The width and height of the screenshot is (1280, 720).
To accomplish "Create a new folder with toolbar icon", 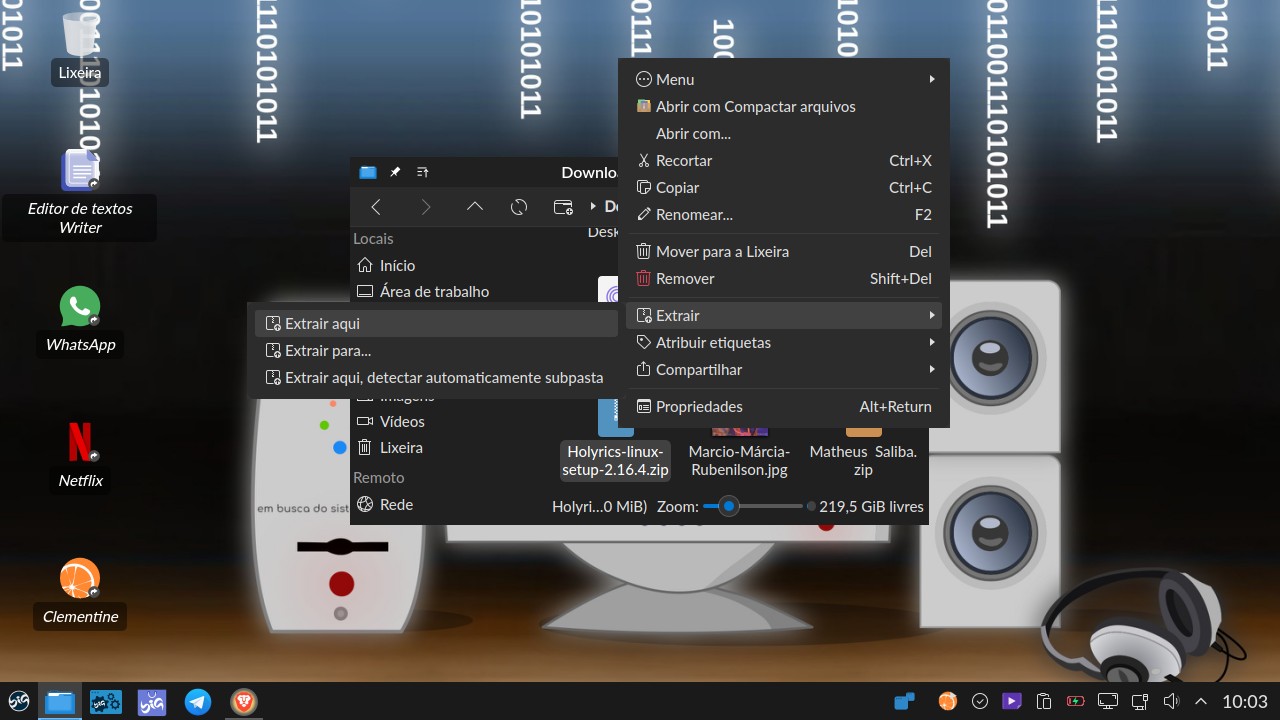I will 563,207.
